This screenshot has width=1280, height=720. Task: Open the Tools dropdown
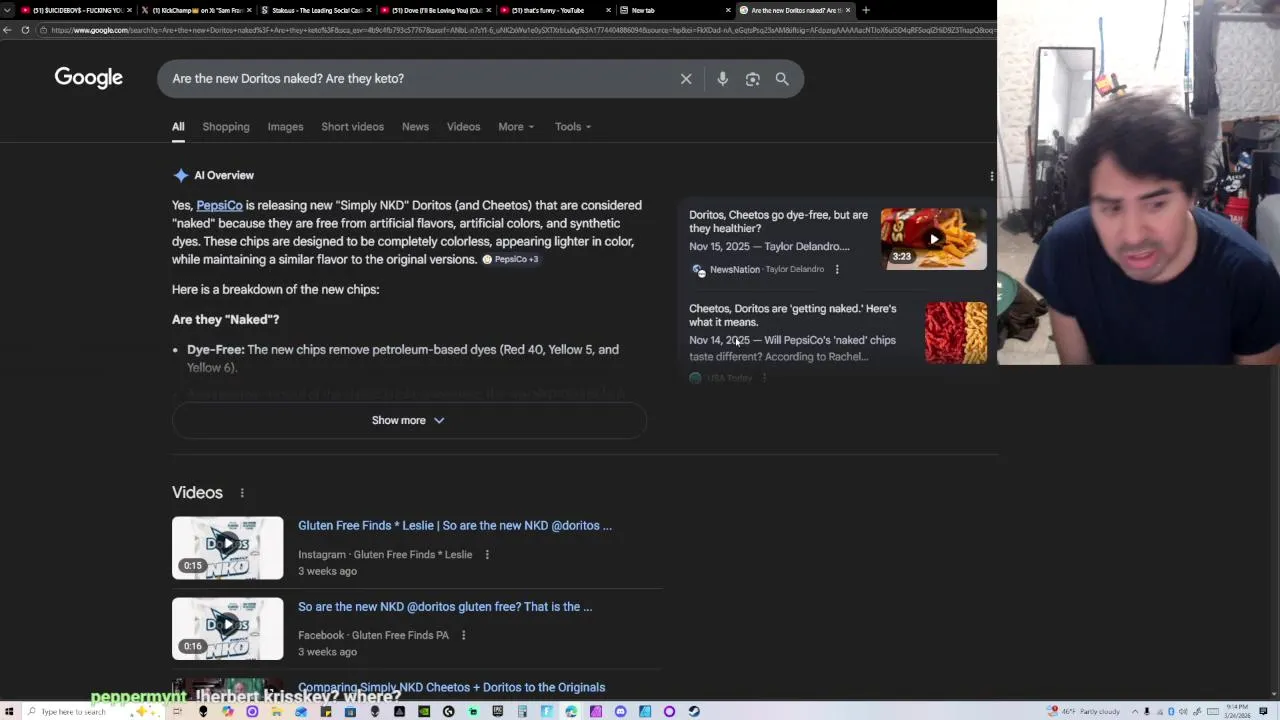(x=573, y=127)
